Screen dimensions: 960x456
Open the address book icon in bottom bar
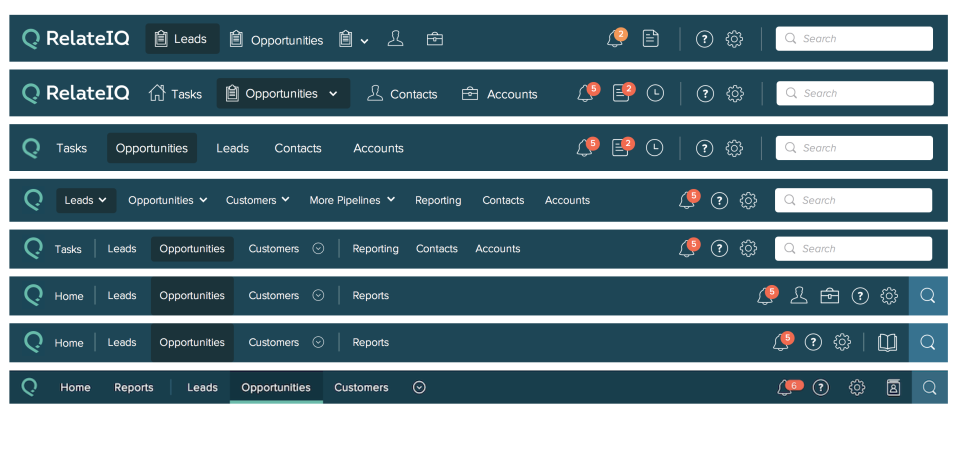click(x=893, y=387)
